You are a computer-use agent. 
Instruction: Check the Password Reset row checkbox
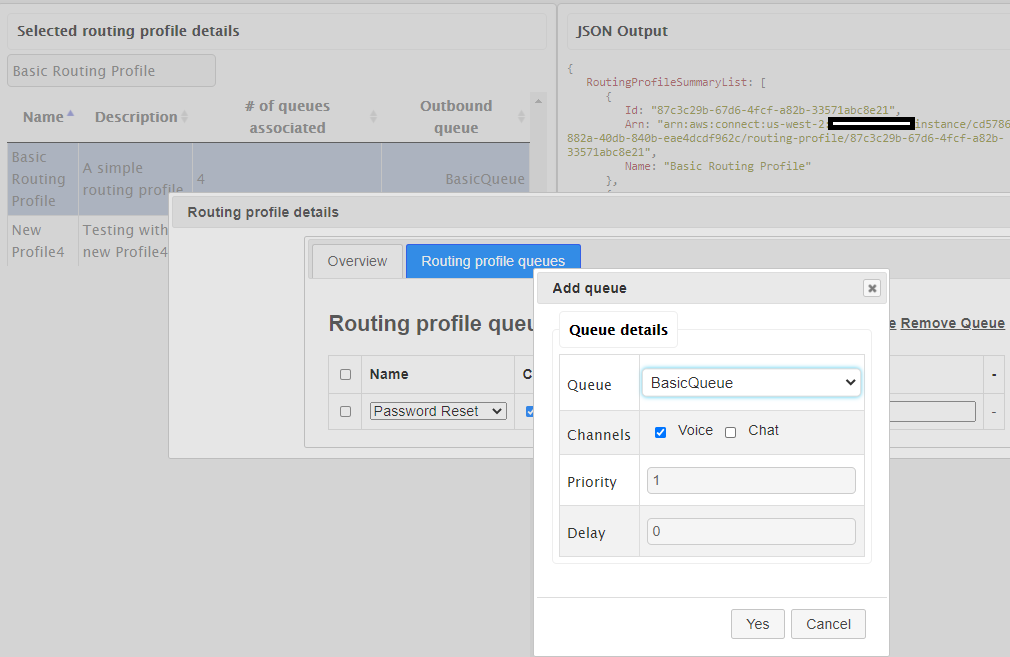(345, 411)
